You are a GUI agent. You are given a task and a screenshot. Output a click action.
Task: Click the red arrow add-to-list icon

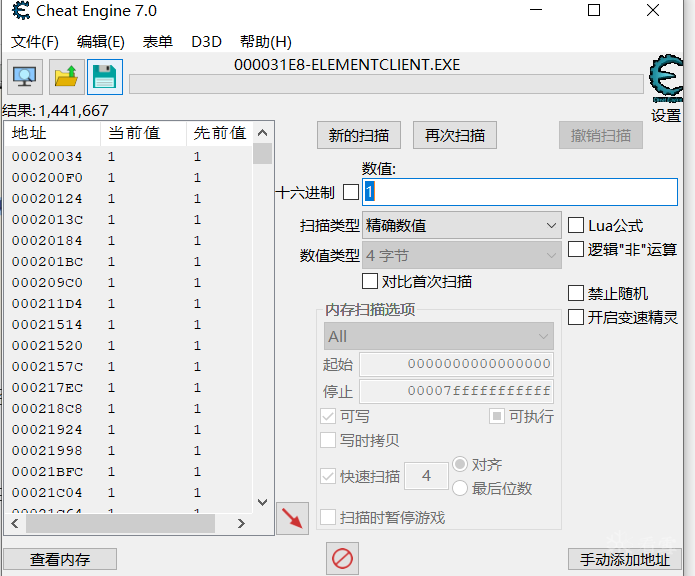click(292, 518)
